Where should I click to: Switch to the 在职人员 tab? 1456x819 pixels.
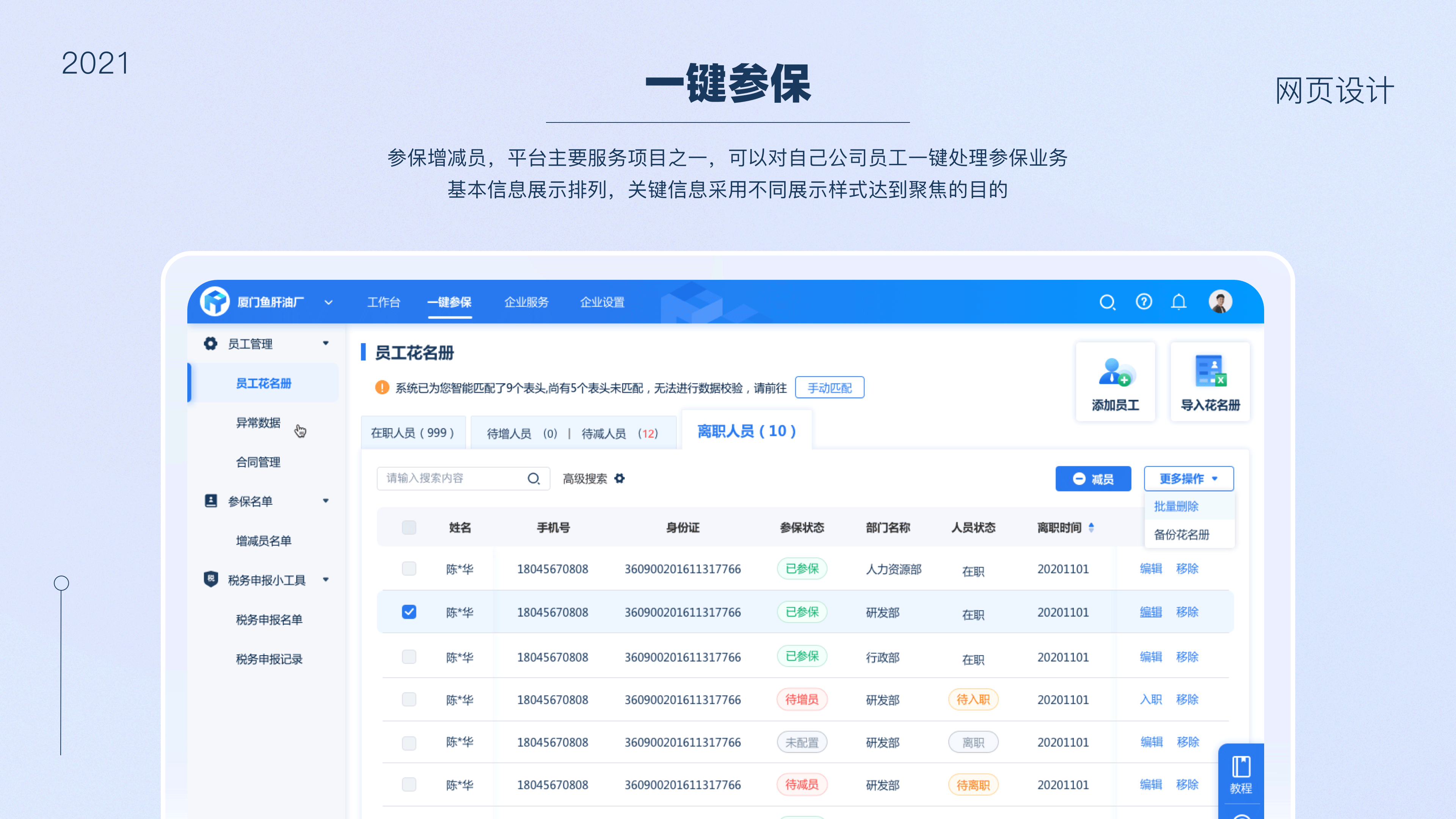coord(413,432)
